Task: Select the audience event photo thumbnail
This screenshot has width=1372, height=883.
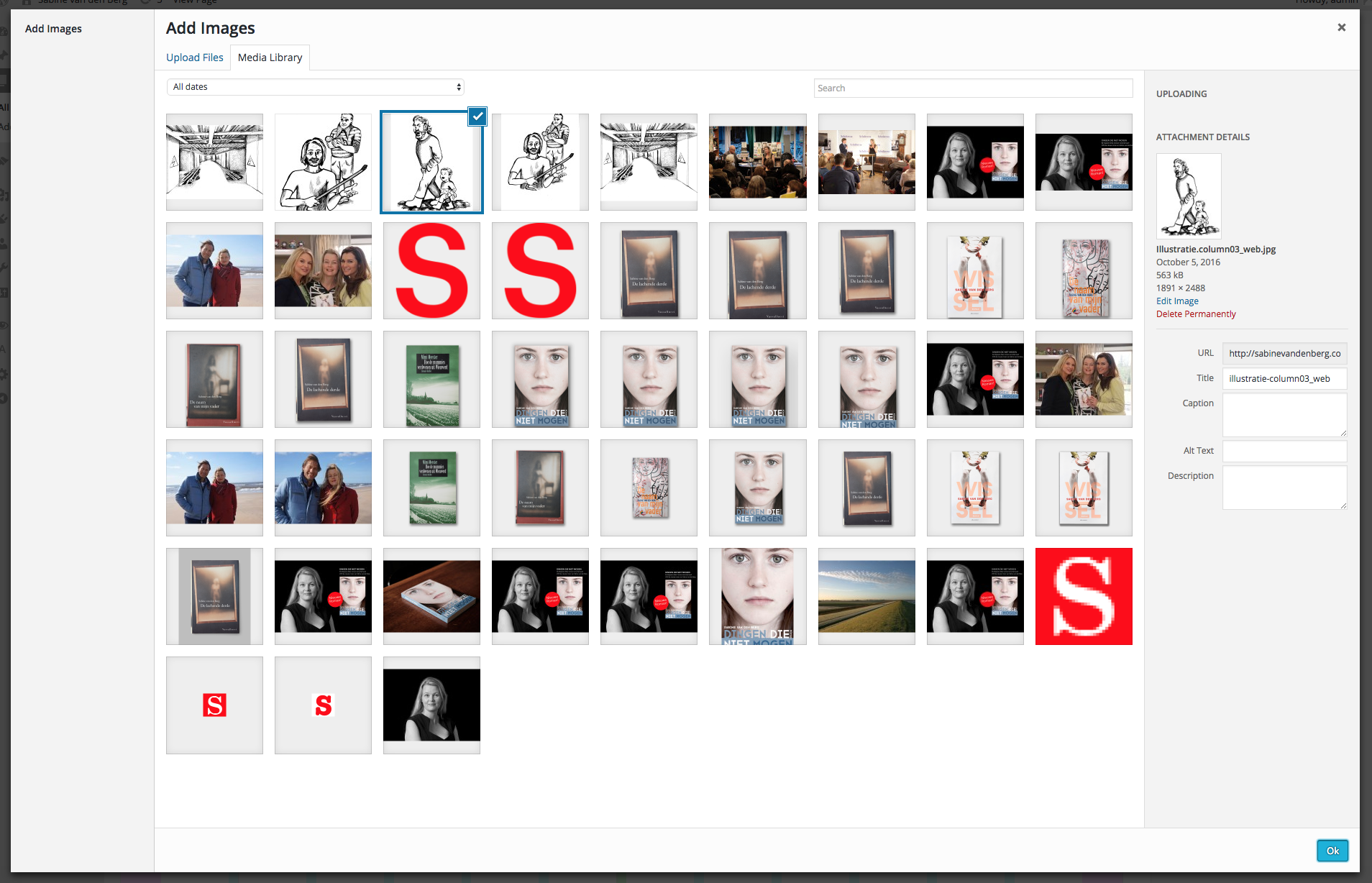Action: (757, 162)
